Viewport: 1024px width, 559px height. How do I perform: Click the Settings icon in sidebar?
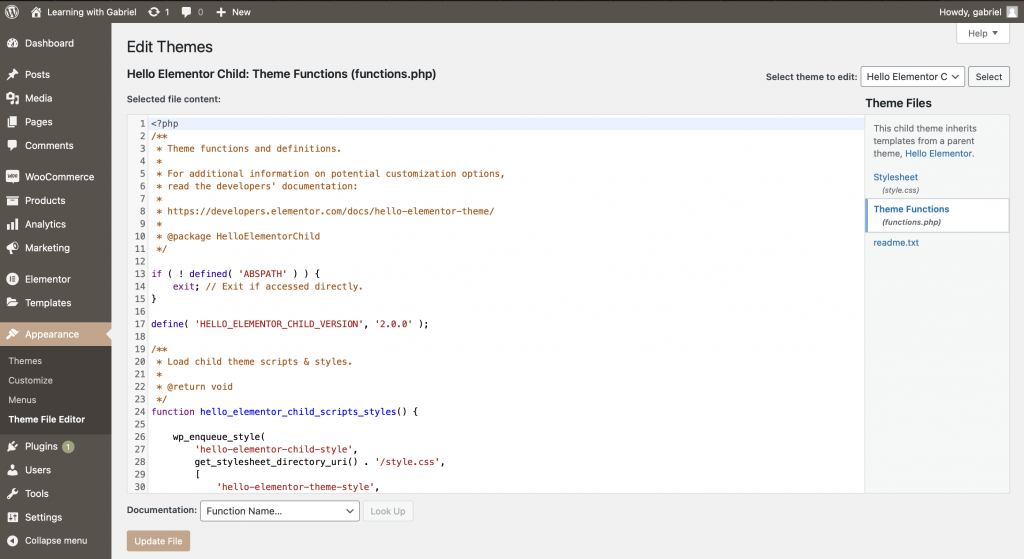click(12, 517)
